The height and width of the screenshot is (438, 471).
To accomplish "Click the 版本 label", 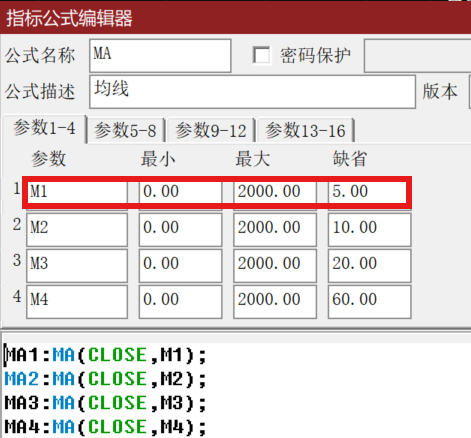I will (440, 91).
